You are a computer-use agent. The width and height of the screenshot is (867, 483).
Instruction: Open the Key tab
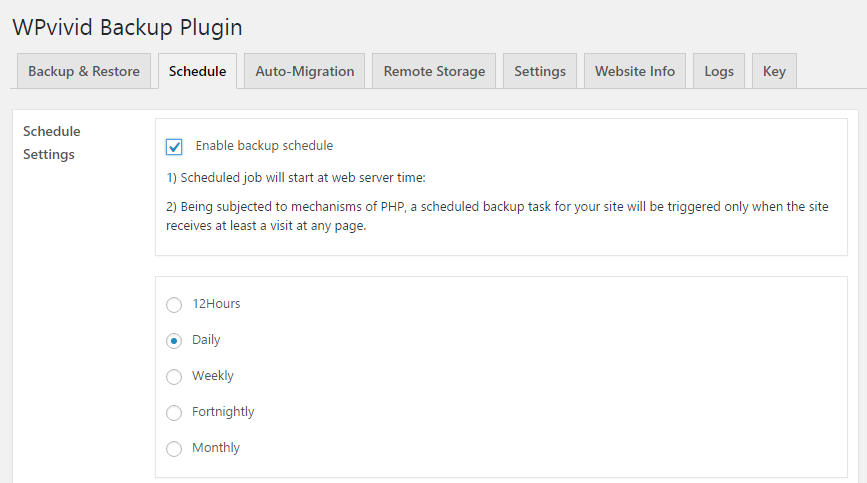coord(774,71)
